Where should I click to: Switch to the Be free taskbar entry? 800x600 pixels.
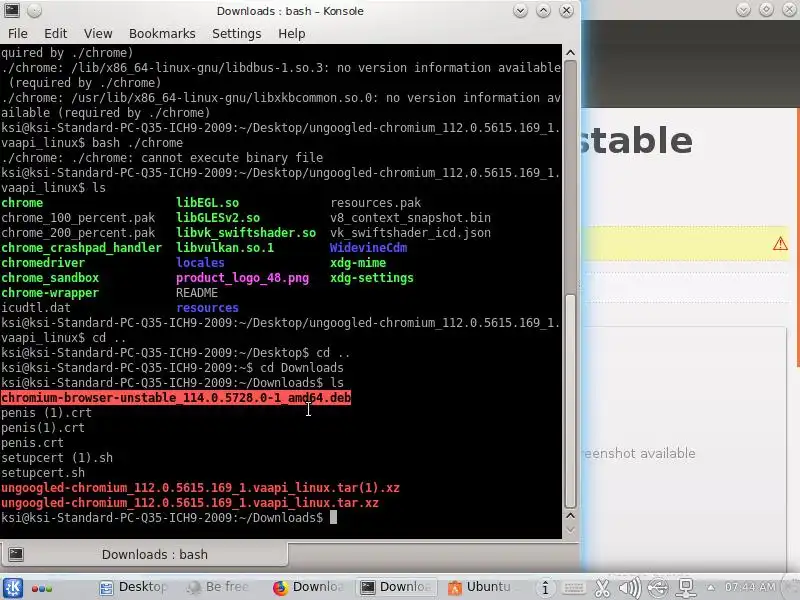(218, 587)
